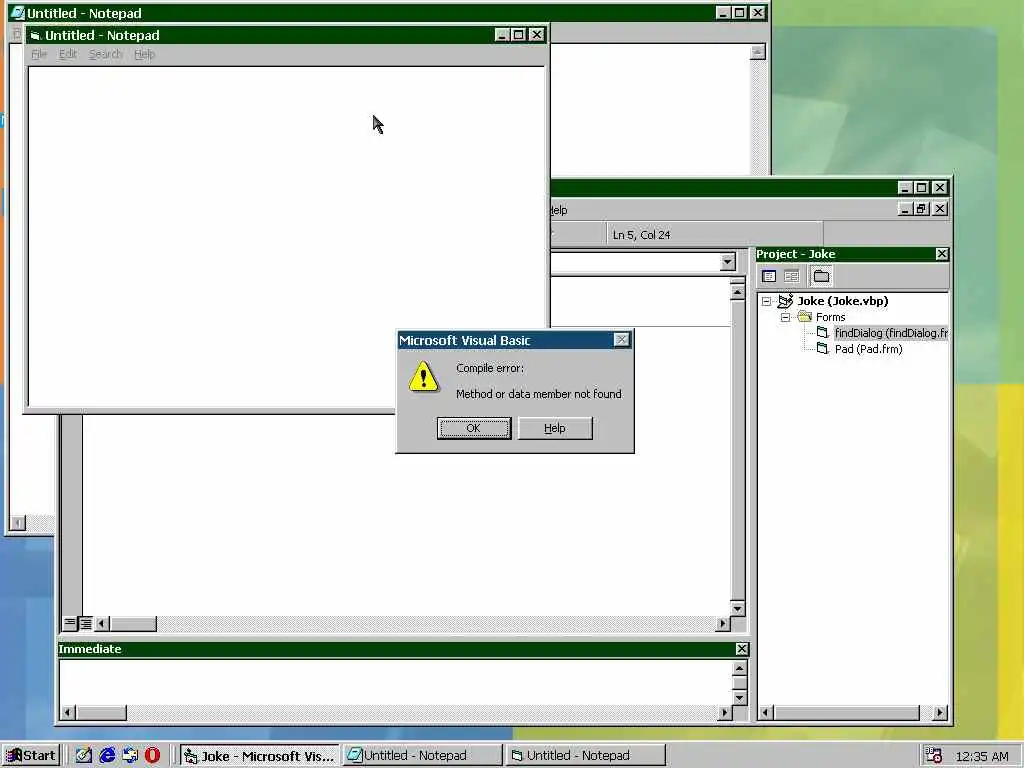Open the Visual Basic Help menu
The image size is (1024, 768).
559,210
